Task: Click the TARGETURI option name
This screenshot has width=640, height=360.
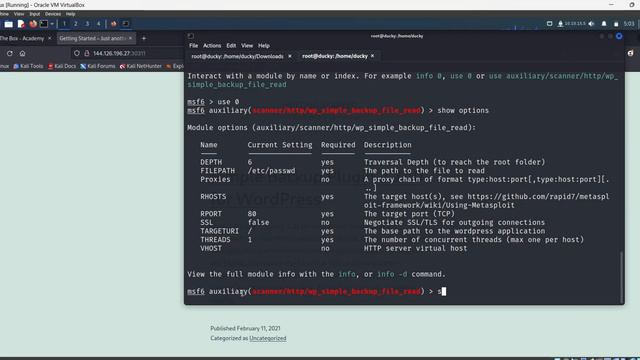Action: click(219, 231)
